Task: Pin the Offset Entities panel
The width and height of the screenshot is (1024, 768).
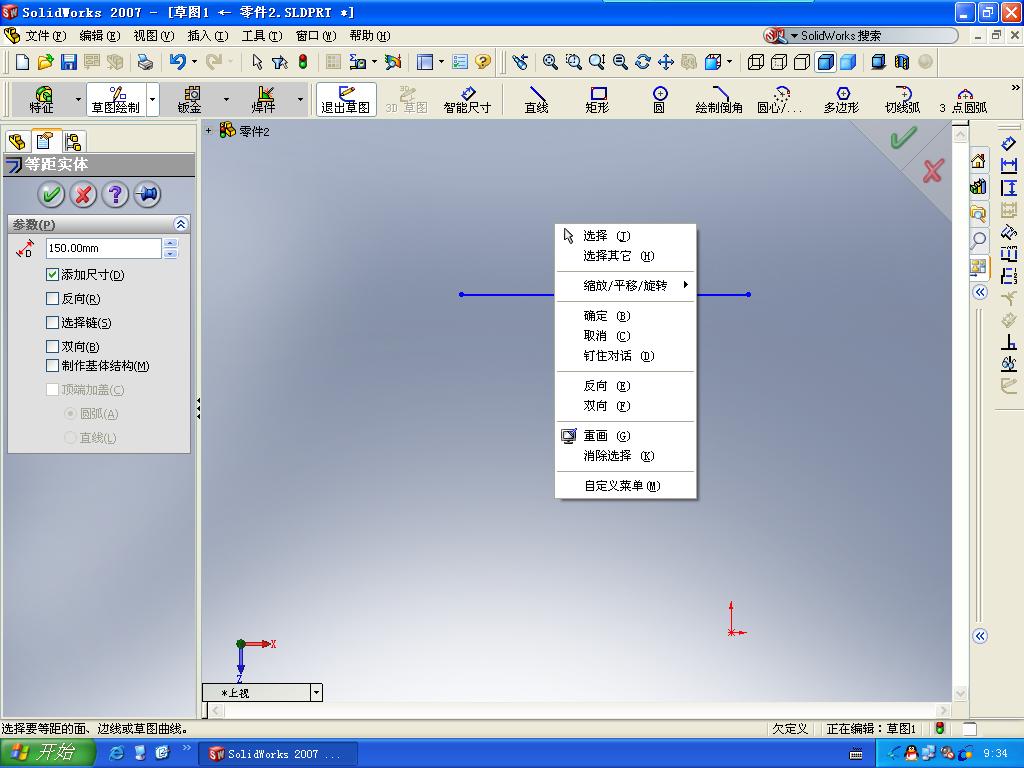Action: (x=148, y=195)
